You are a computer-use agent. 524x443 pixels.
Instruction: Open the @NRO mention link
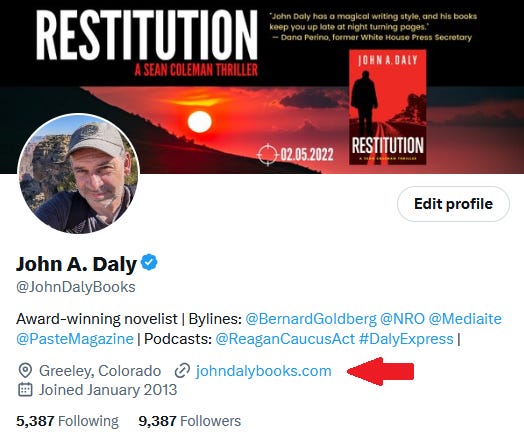(402, 319)
